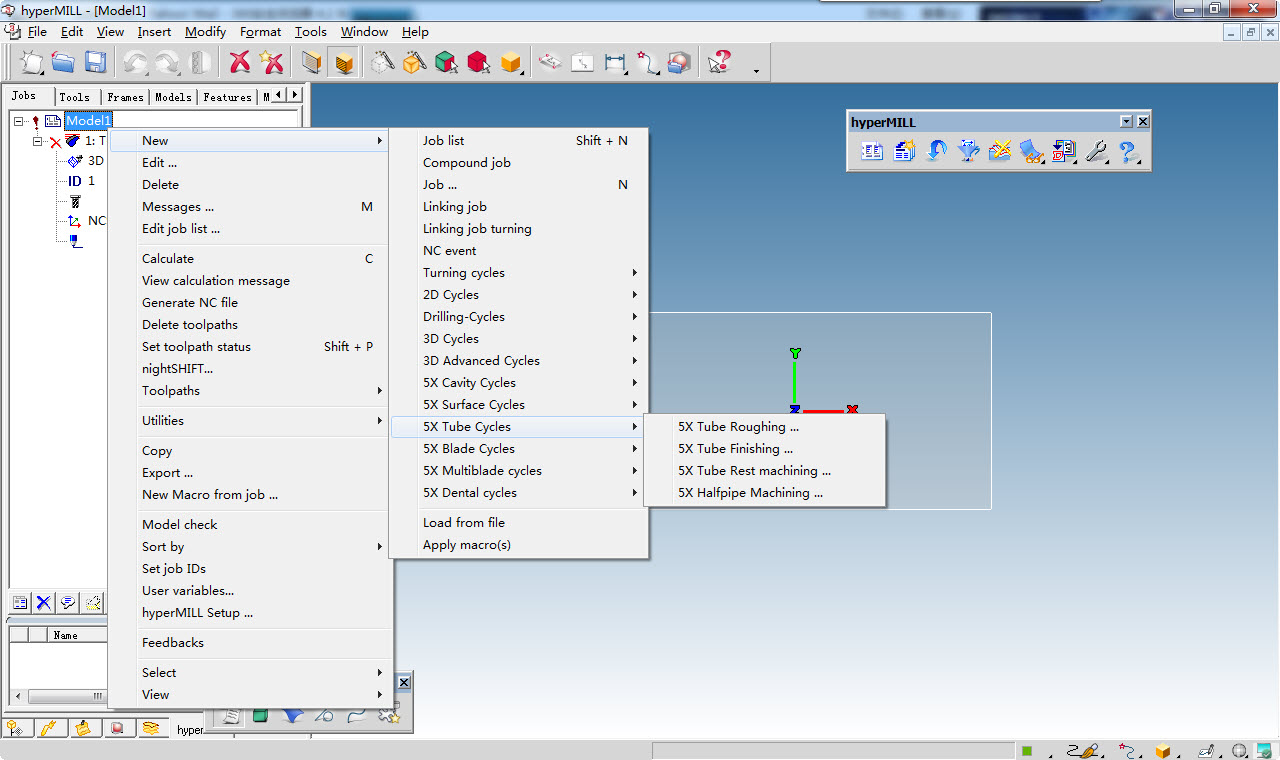Click the orange layers icon bottom tab
The width and height of the screenshot is (1280, 760).
point(151,728)
